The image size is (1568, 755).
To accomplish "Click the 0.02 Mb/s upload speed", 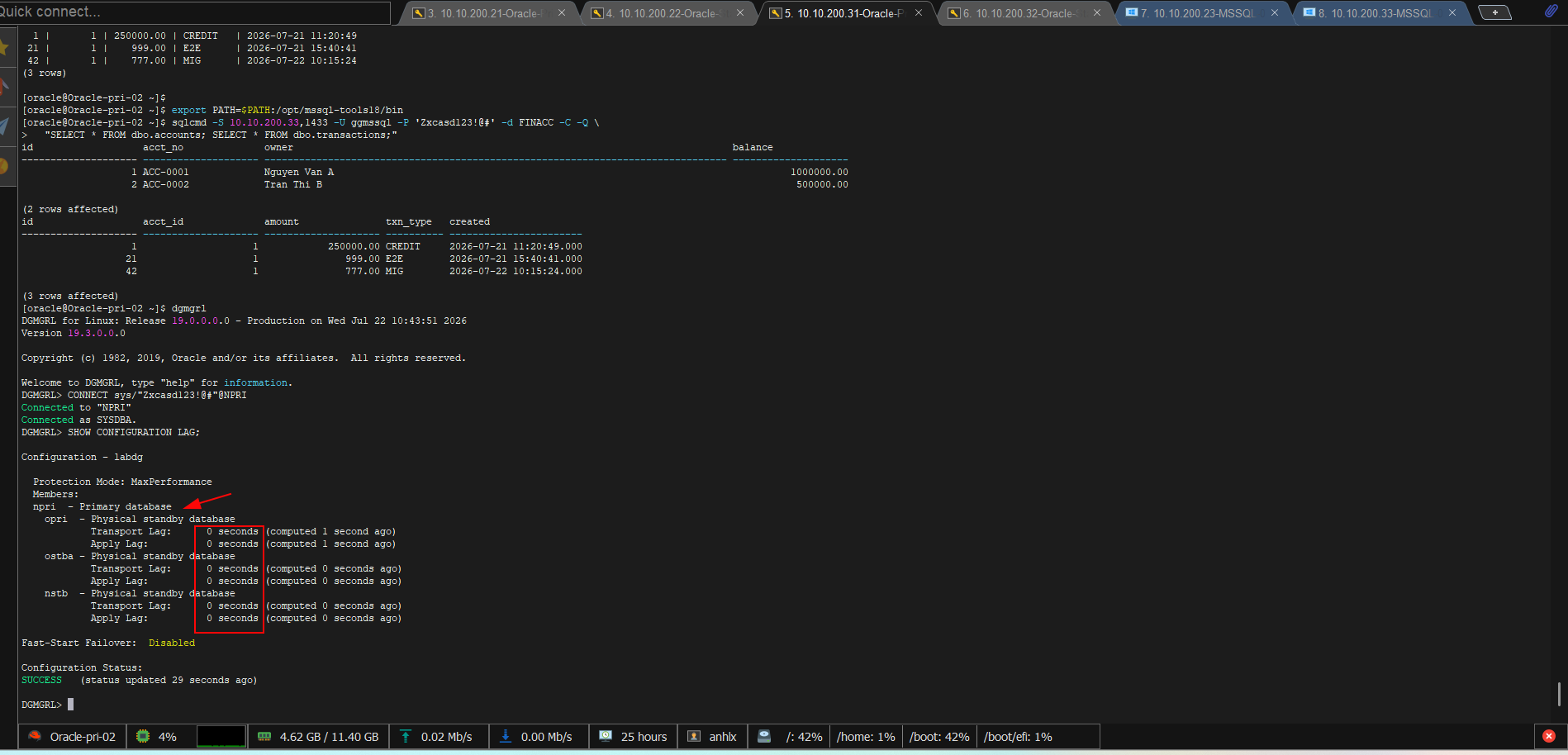I will pos(447,737).
